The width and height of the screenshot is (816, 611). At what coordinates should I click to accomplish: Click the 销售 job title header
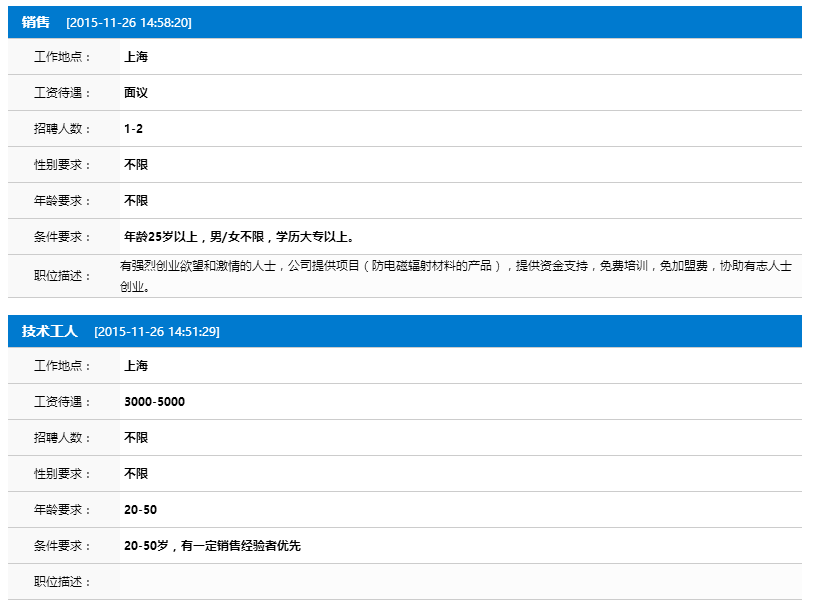click(36, 22)
